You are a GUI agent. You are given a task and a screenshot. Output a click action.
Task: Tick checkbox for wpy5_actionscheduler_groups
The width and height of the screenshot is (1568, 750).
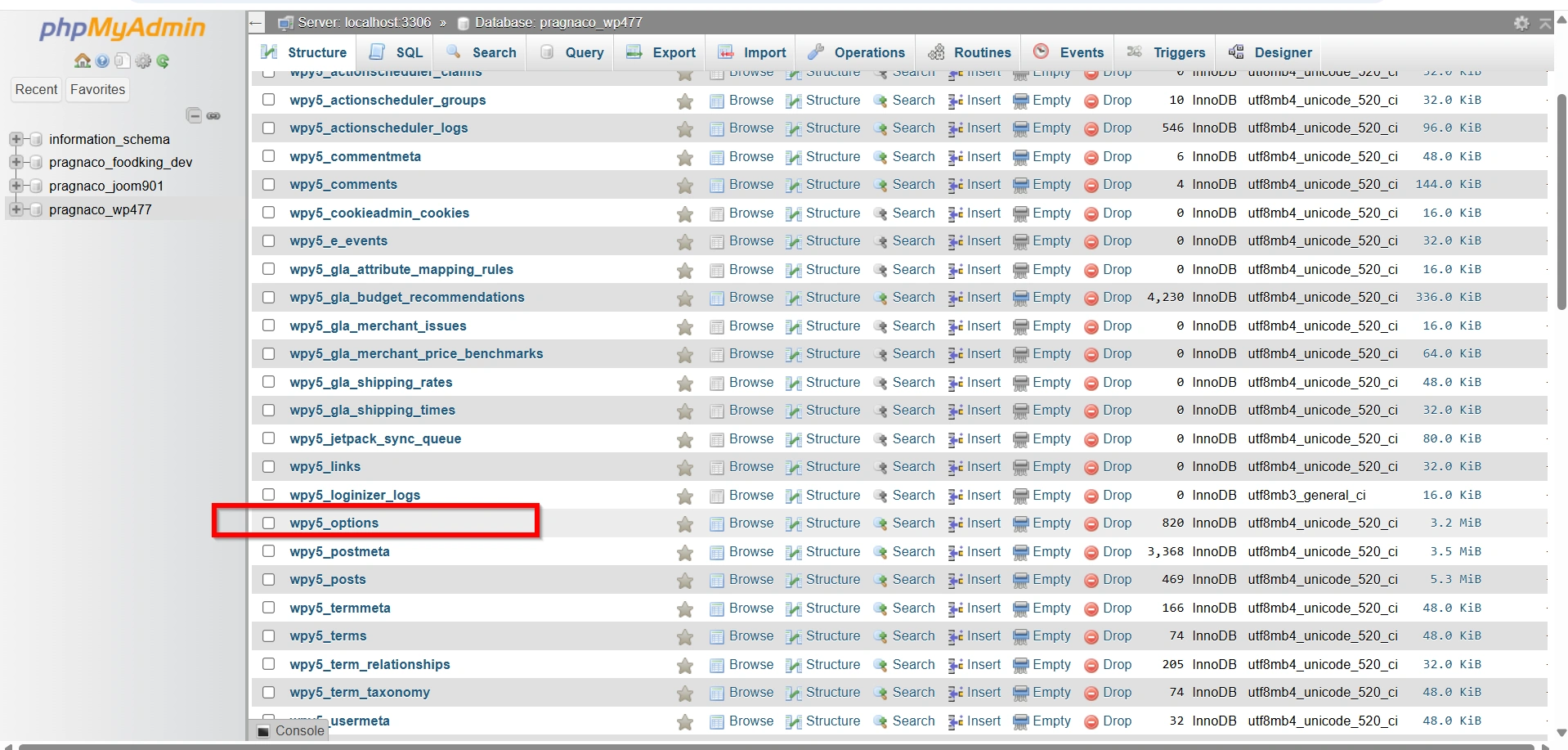click(x=268, y=100)
